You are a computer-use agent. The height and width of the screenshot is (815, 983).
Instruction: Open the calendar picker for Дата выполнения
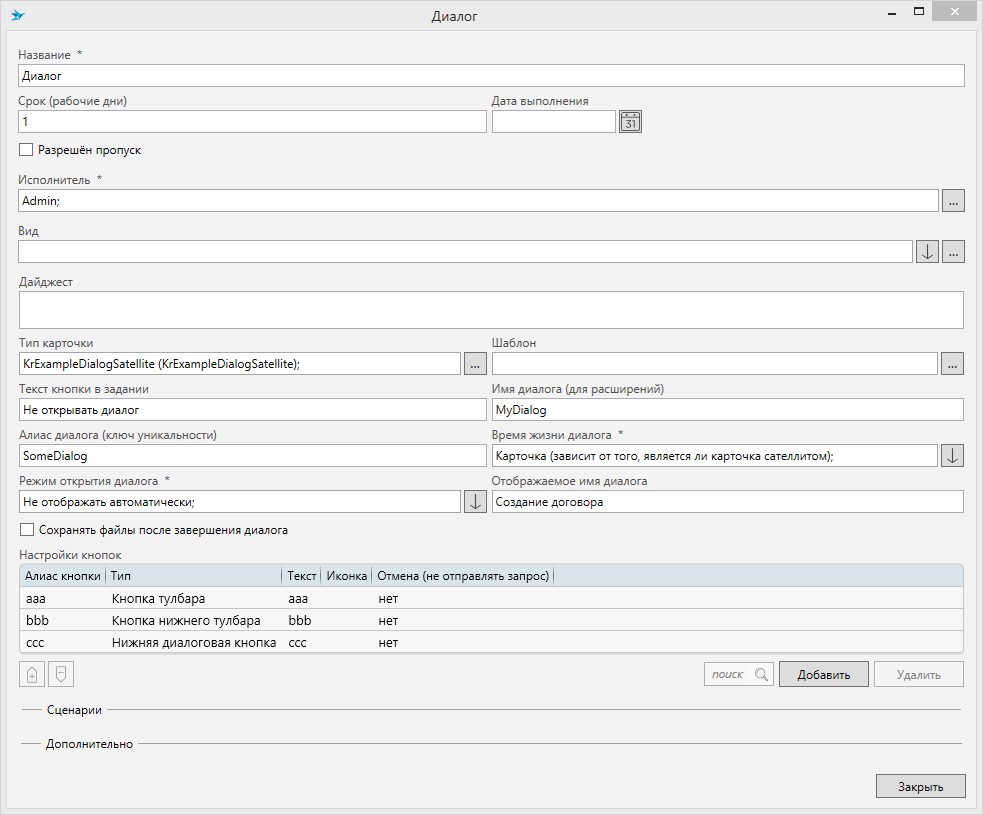coord(630,122)
